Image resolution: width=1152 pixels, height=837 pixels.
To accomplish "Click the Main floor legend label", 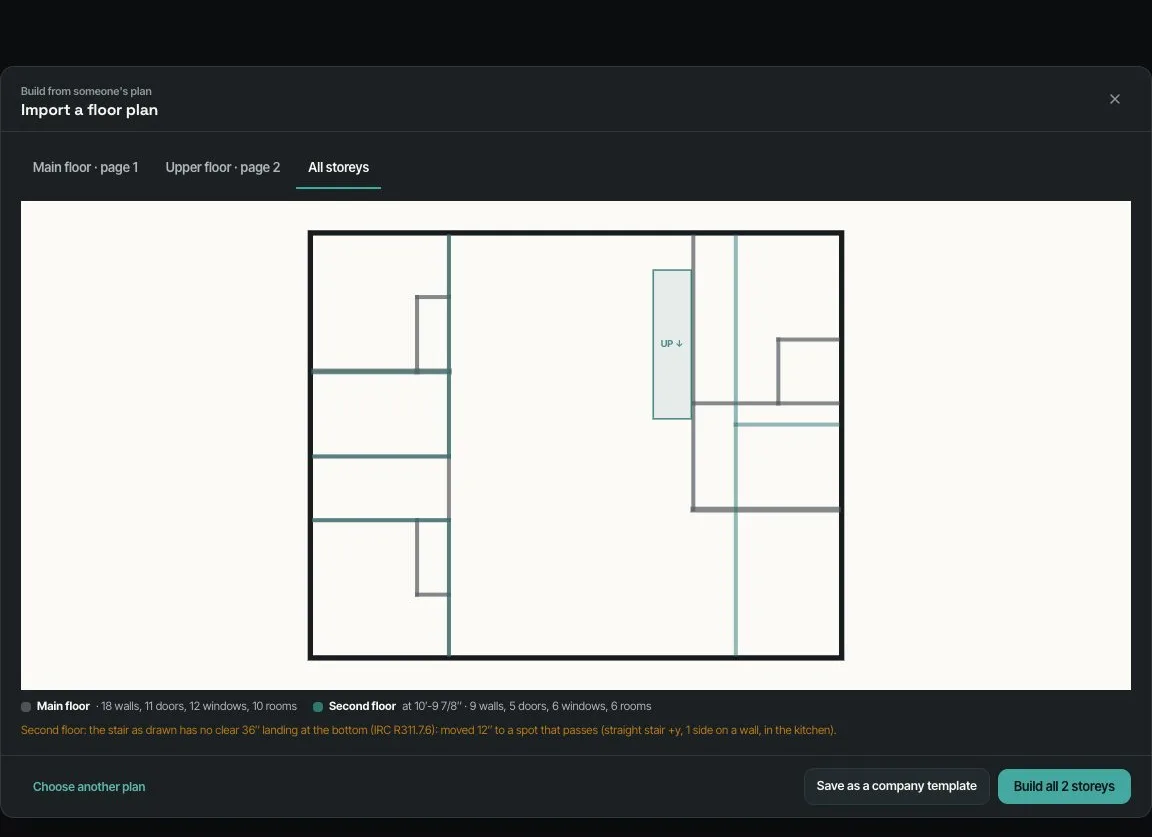I will (x=63, y=706).
